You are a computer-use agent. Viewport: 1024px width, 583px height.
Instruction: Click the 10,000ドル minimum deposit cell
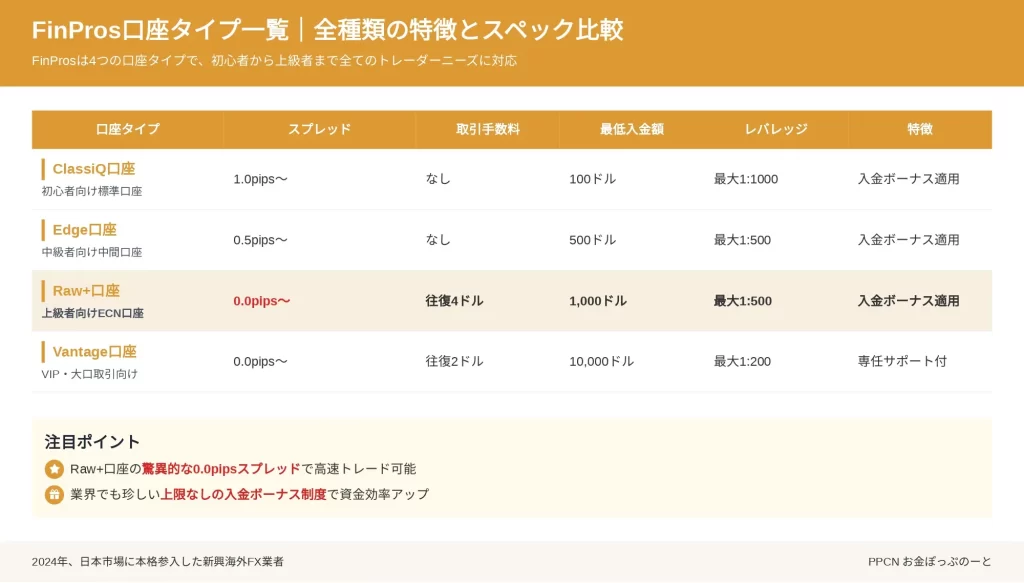(x=601, y=362)
